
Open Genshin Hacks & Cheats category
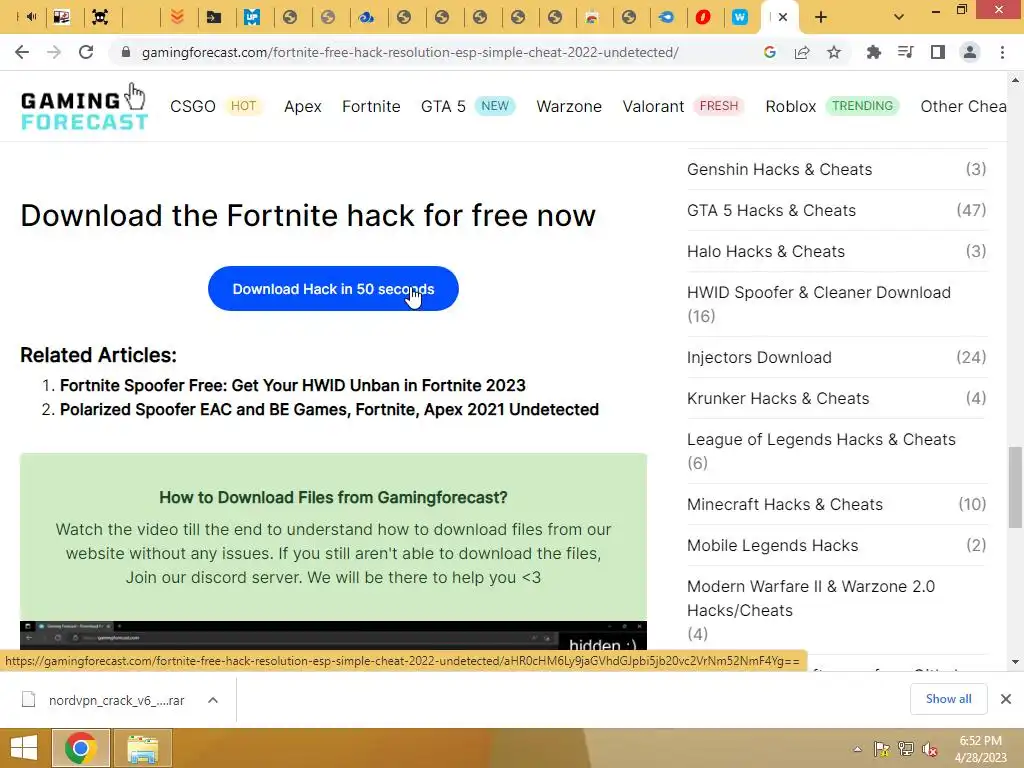(x=779, y=169)
